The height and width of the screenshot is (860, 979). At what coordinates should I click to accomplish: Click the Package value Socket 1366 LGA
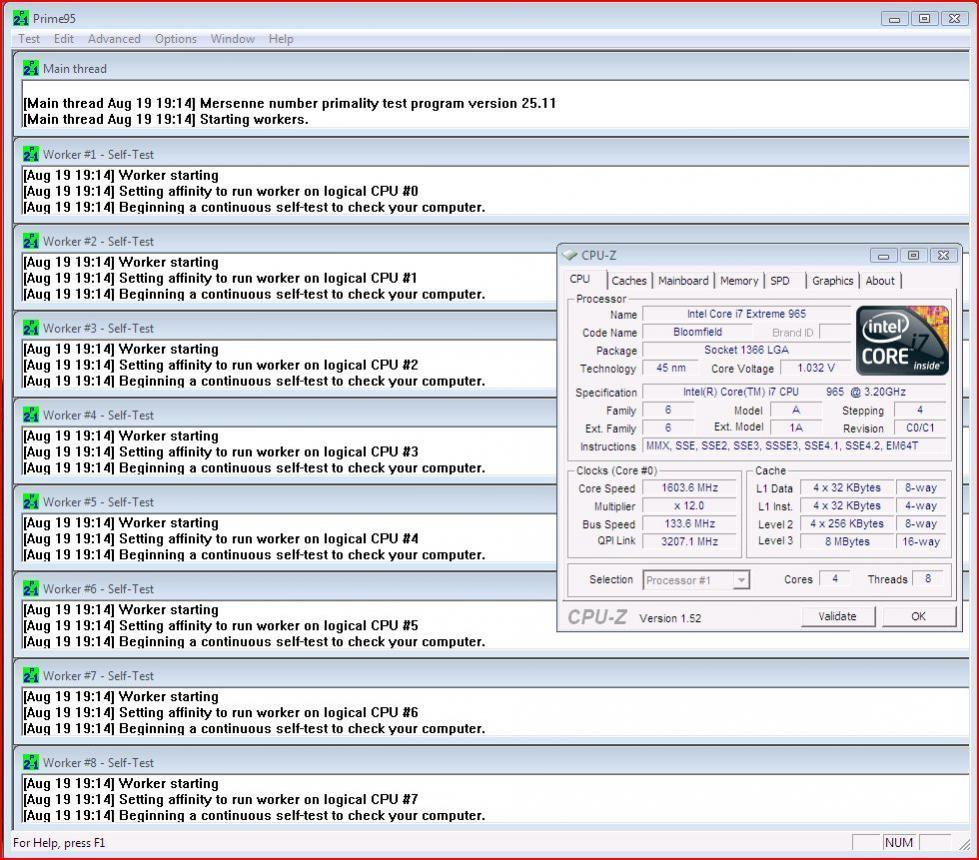pyautogui.click(x=746, y=350)
